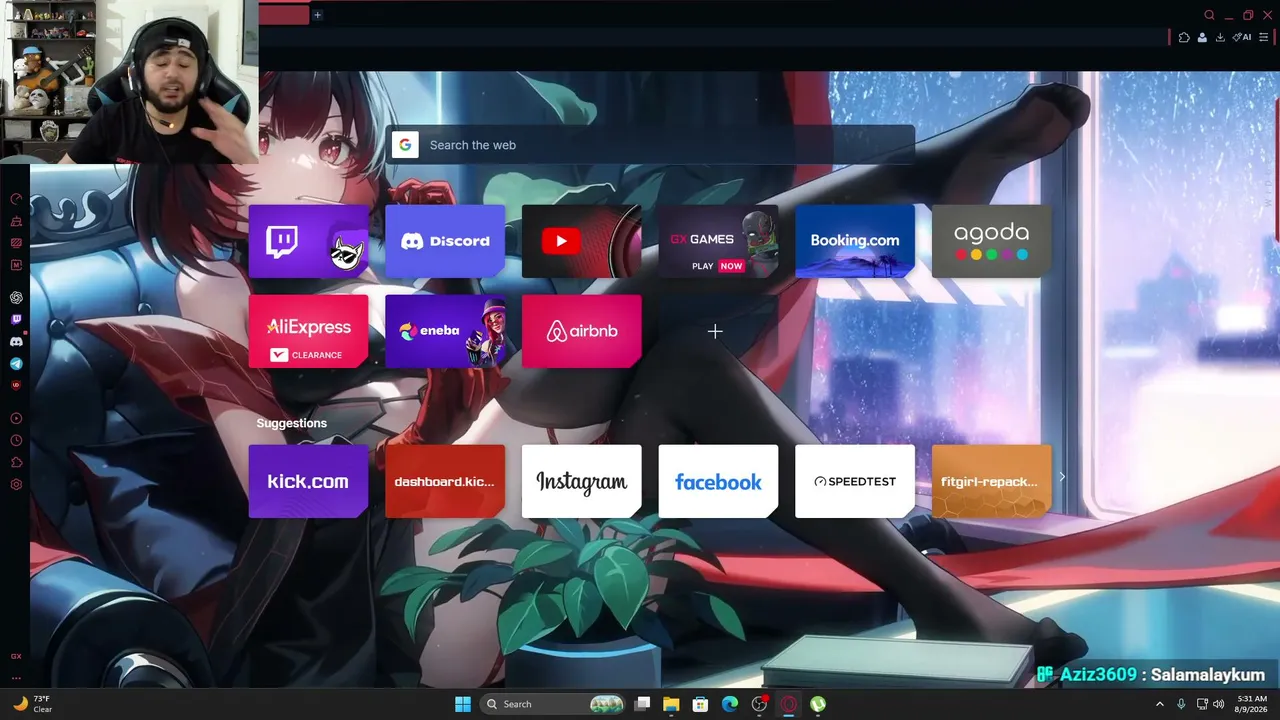
Task: Open the AI assistant toolbar button
Action: coord(1242,38)
